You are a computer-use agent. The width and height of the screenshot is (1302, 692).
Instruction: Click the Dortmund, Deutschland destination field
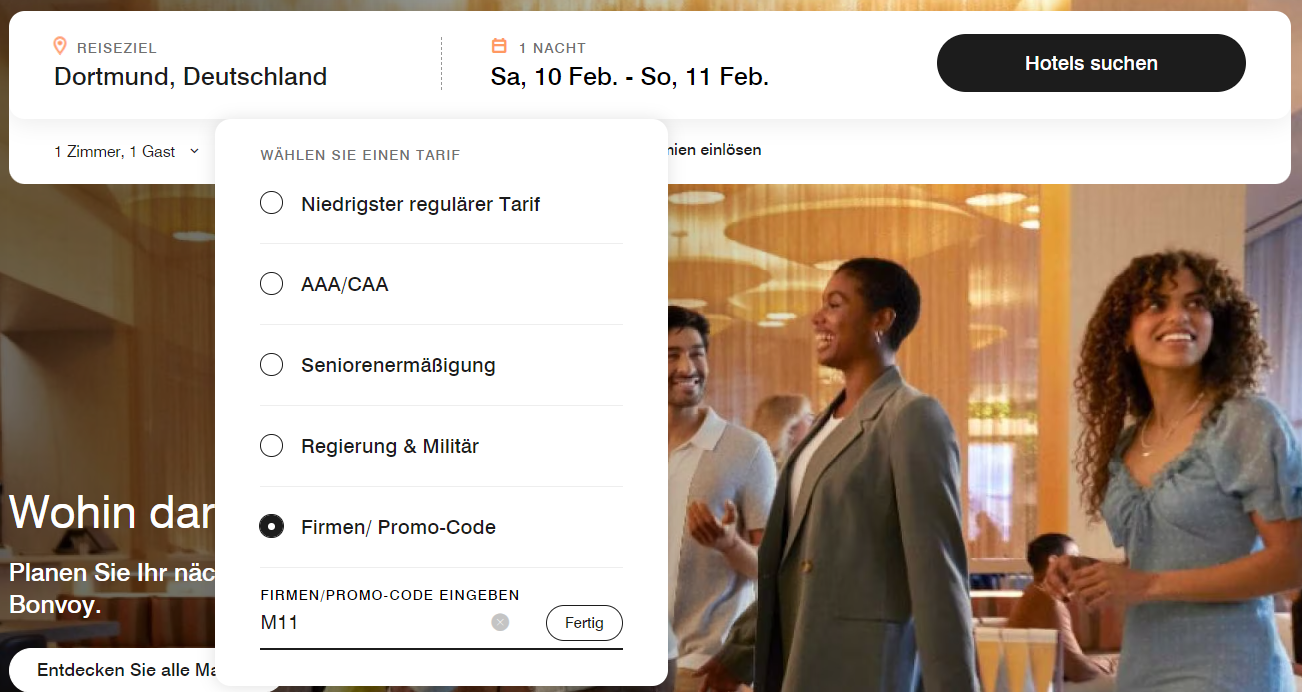190,76
